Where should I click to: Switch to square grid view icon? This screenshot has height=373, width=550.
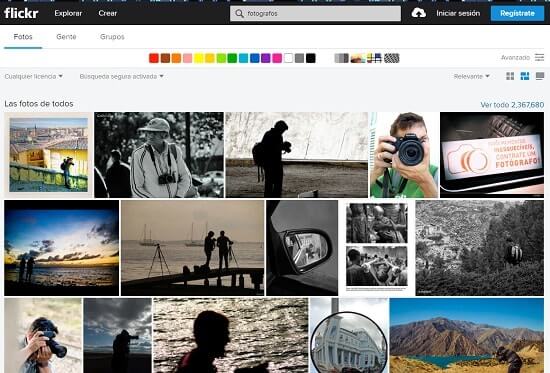510,76
